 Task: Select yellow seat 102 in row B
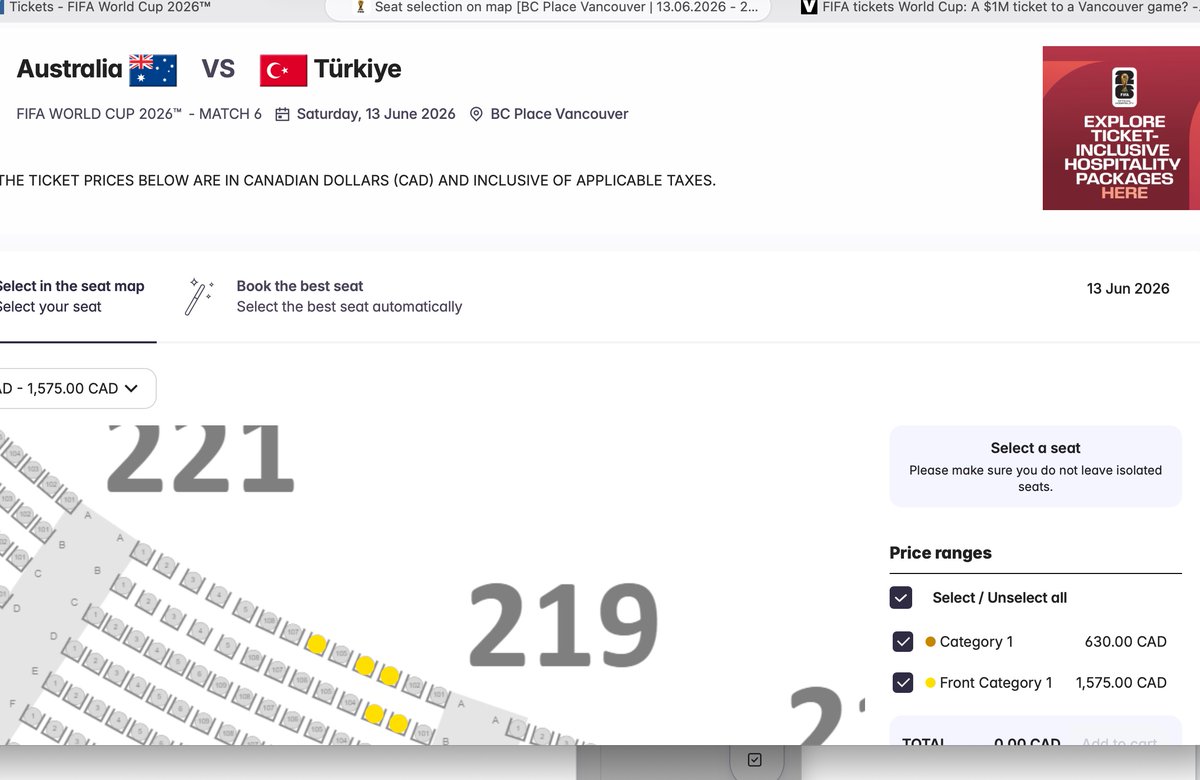click(398, 723)
